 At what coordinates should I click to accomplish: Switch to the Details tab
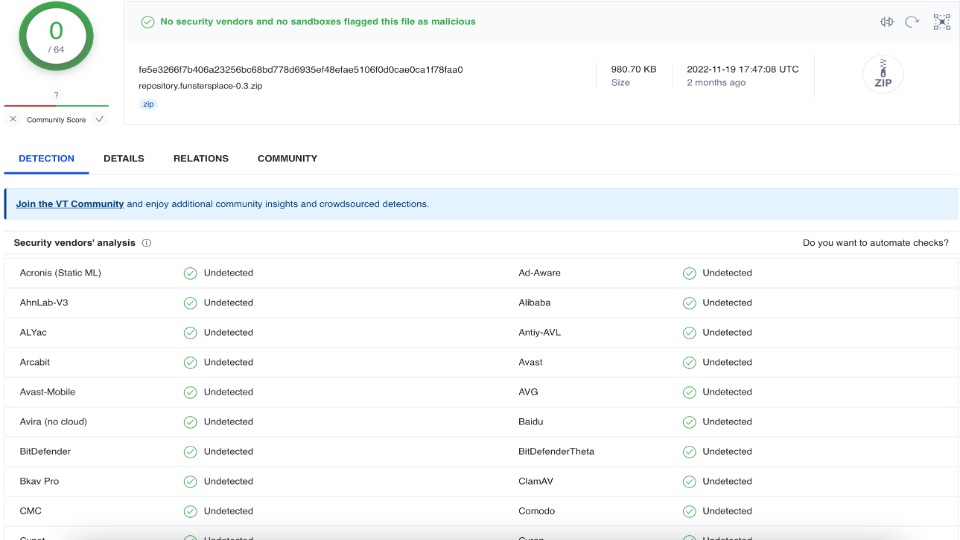pyautogui.click(x=124, y=159)
